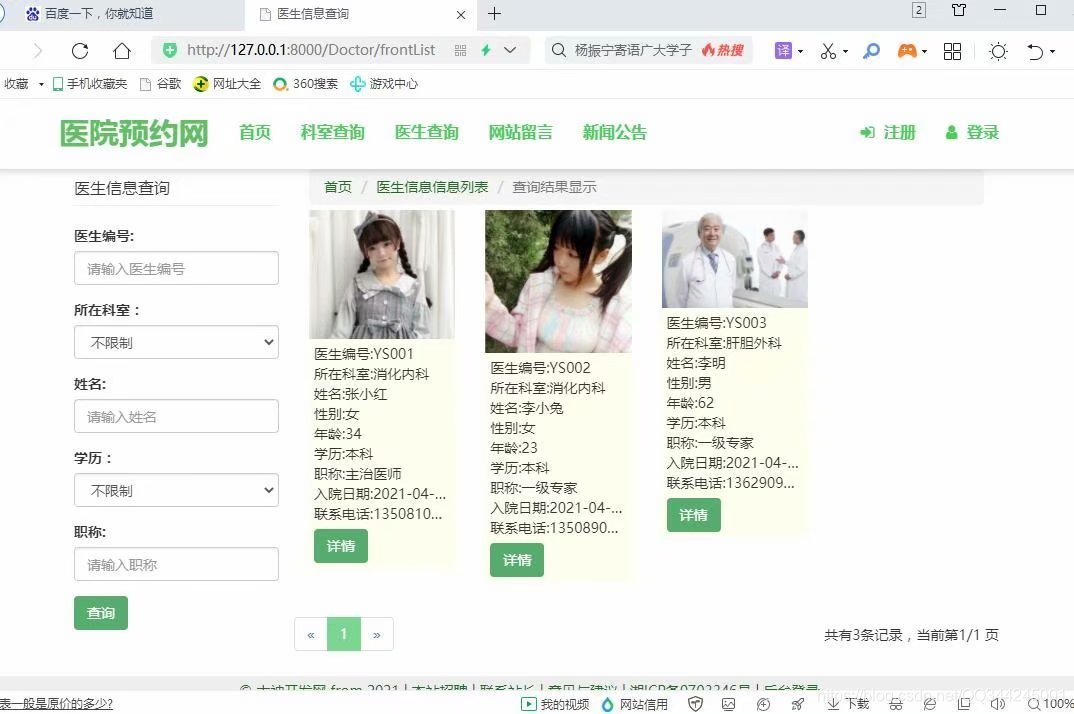Click the 登录 login link

pos(972,132)
